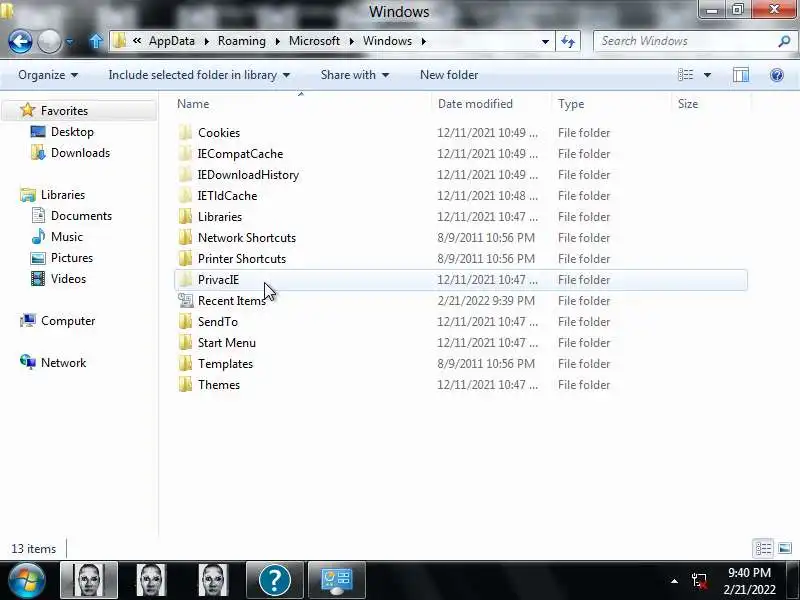This screenshot has height=600, width=800.
Task: Sort by the Name column header
Action: [x=301, y=104]
